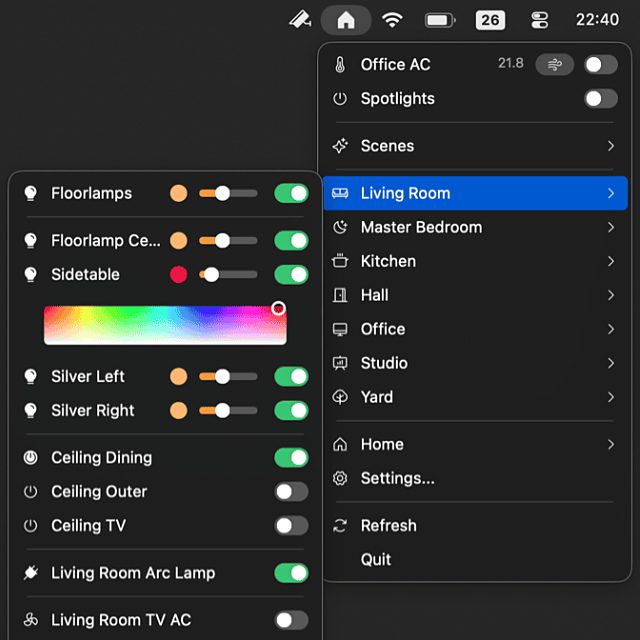This screenshot has width=640, height=640.
Task: Click Refresh to reload devices
Action: point(388,525)
